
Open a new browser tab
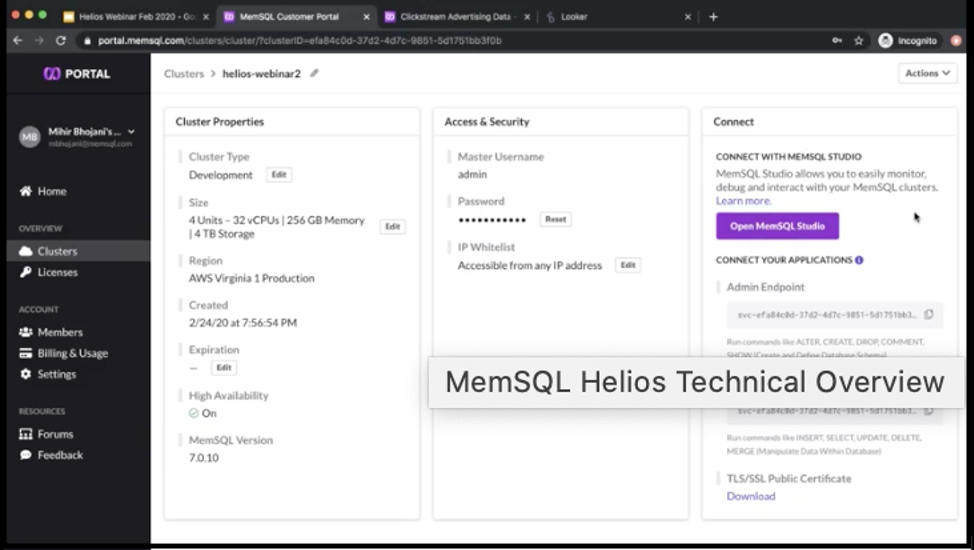713,17
